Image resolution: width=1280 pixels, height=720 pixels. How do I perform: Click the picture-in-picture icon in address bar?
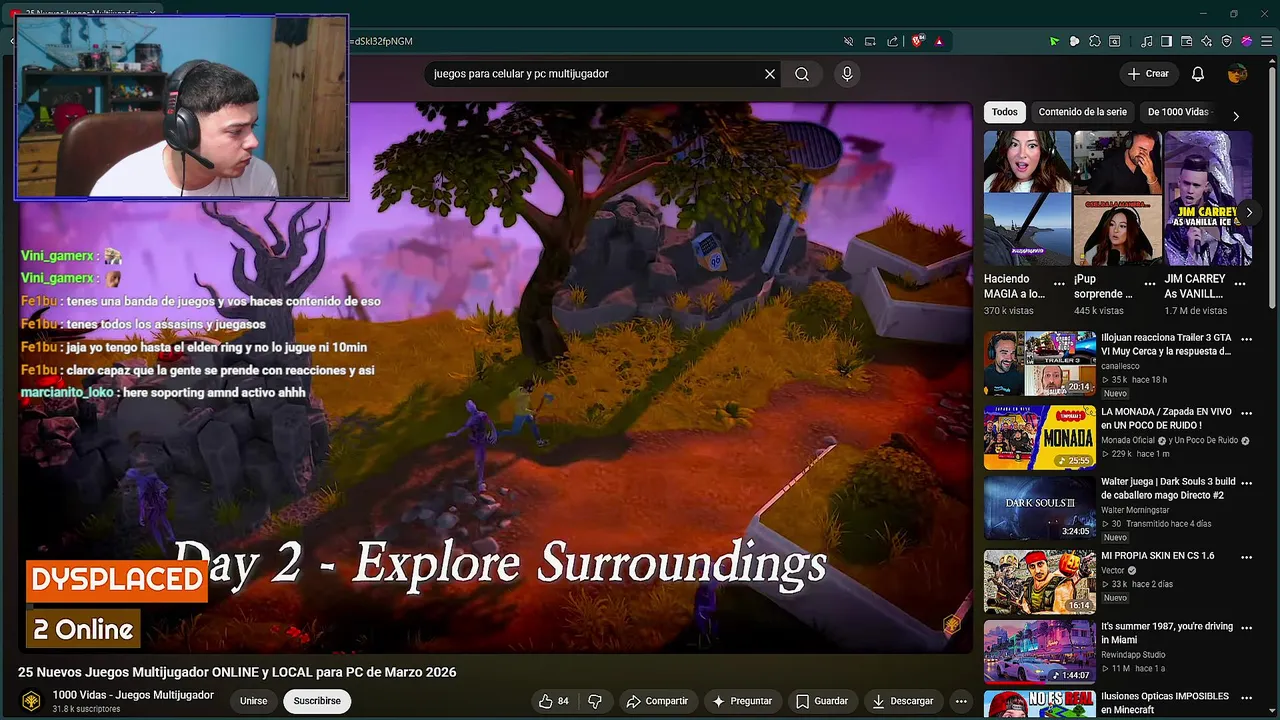click(x=870, y=41)
